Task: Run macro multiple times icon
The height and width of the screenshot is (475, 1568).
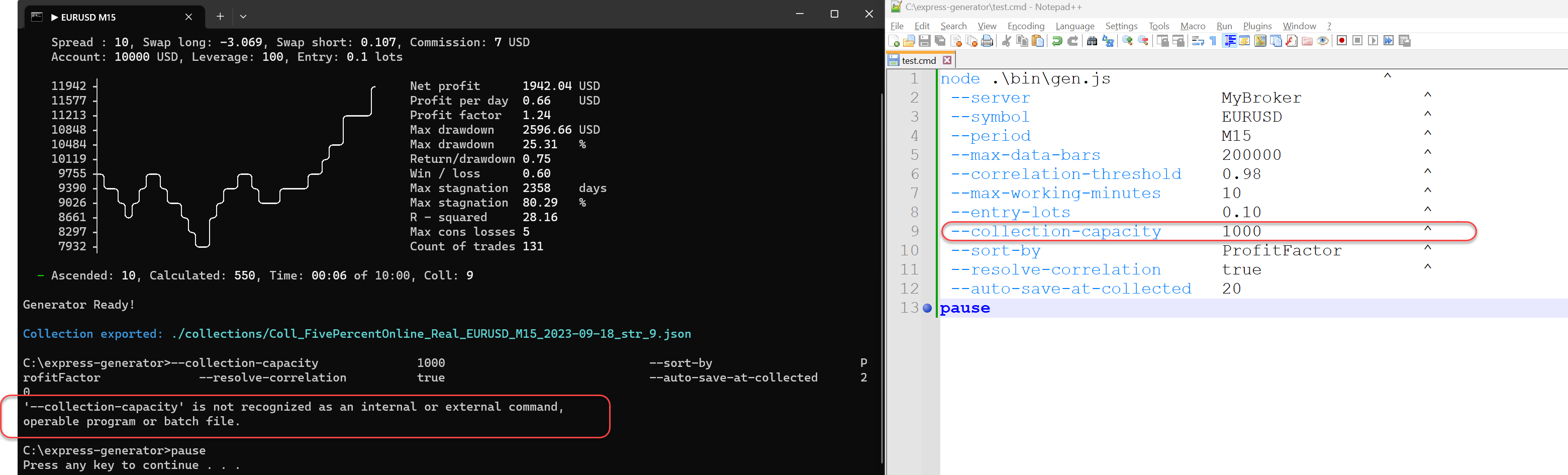Action: pos(1389,41)
